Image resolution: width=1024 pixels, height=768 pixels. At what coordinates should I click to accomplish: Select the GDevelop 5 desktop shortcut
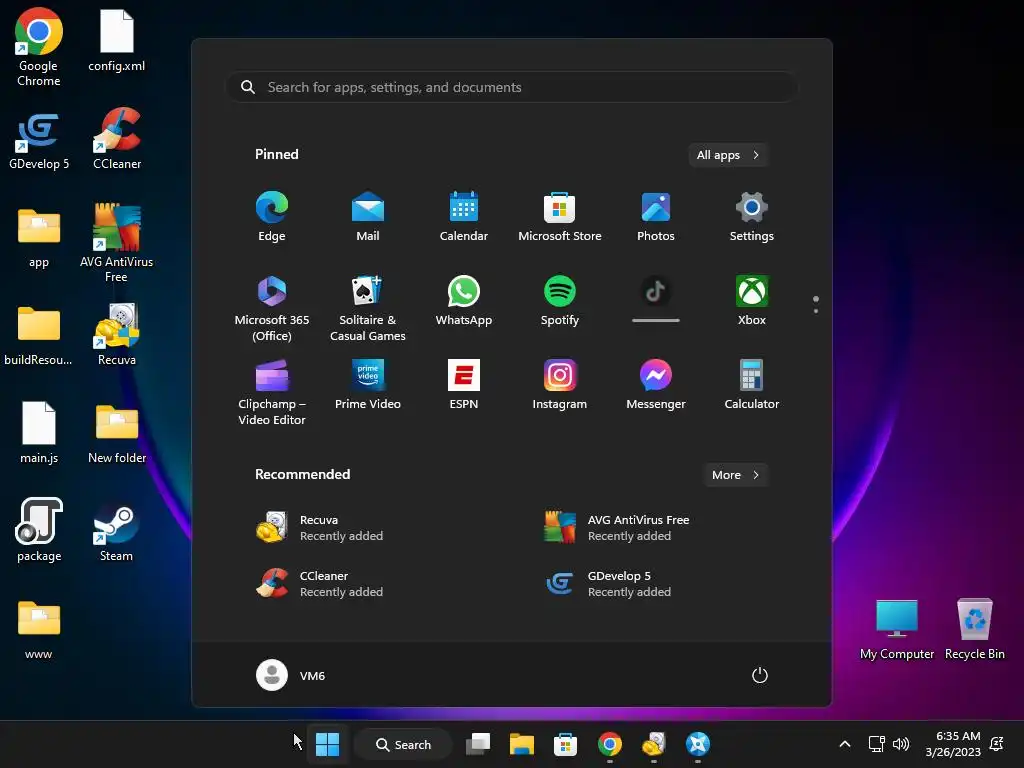coord(39,140)
